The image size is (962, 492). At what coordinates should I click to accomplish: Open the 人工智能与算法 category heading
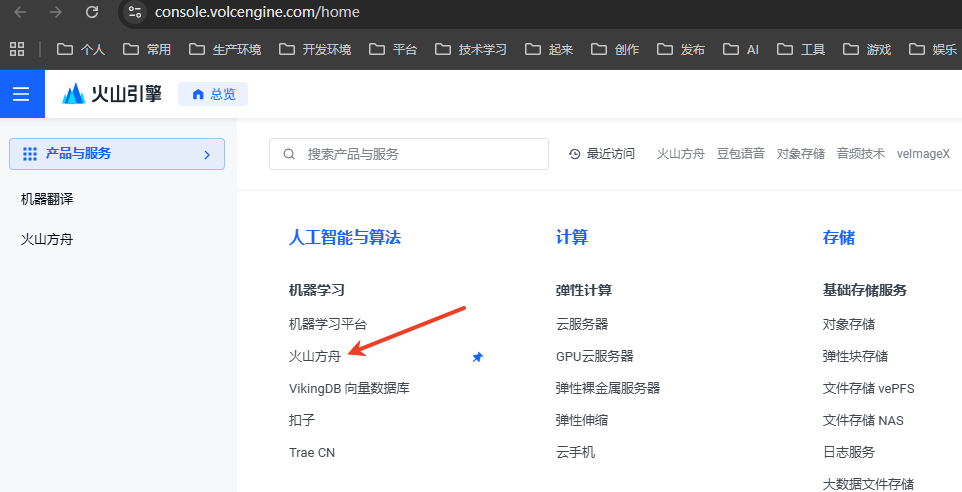345,237
